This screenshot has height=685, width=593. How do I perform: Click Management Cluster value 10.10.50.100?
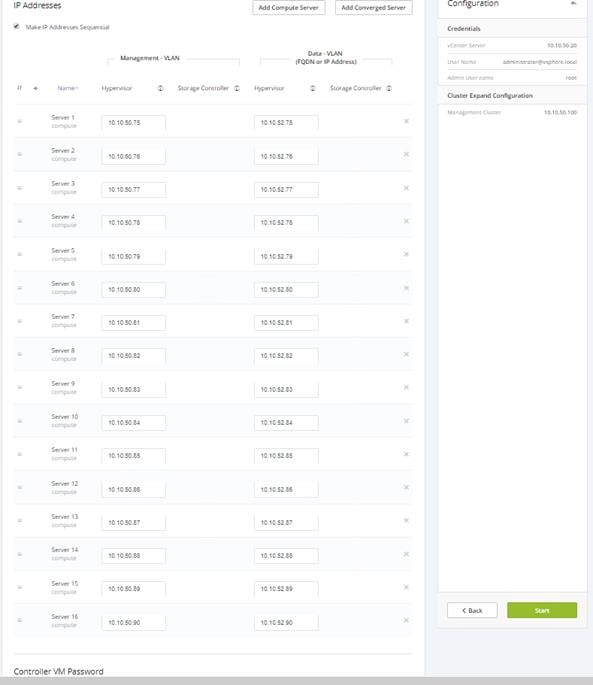pos(560,112)
